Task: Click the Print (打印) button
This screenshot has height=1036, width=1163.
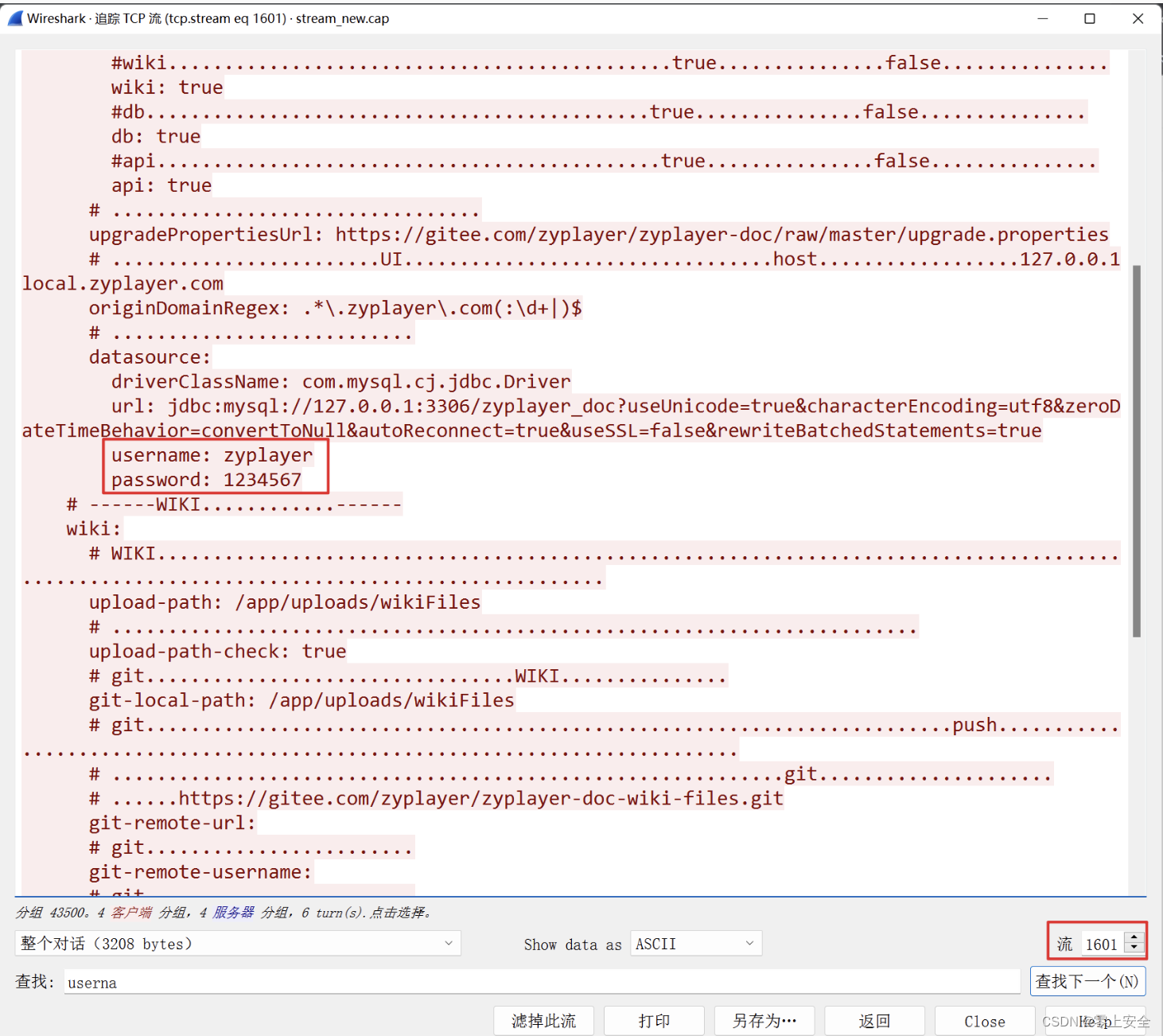Action: [654, 1021]
